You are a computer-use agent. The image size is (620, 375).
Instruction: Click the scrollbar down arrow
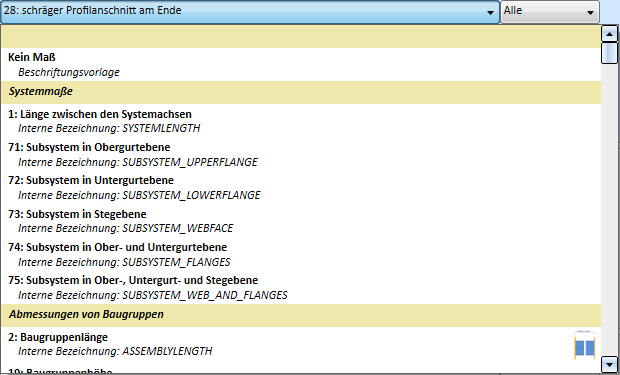pyautogui.click(x=609, y=364)
